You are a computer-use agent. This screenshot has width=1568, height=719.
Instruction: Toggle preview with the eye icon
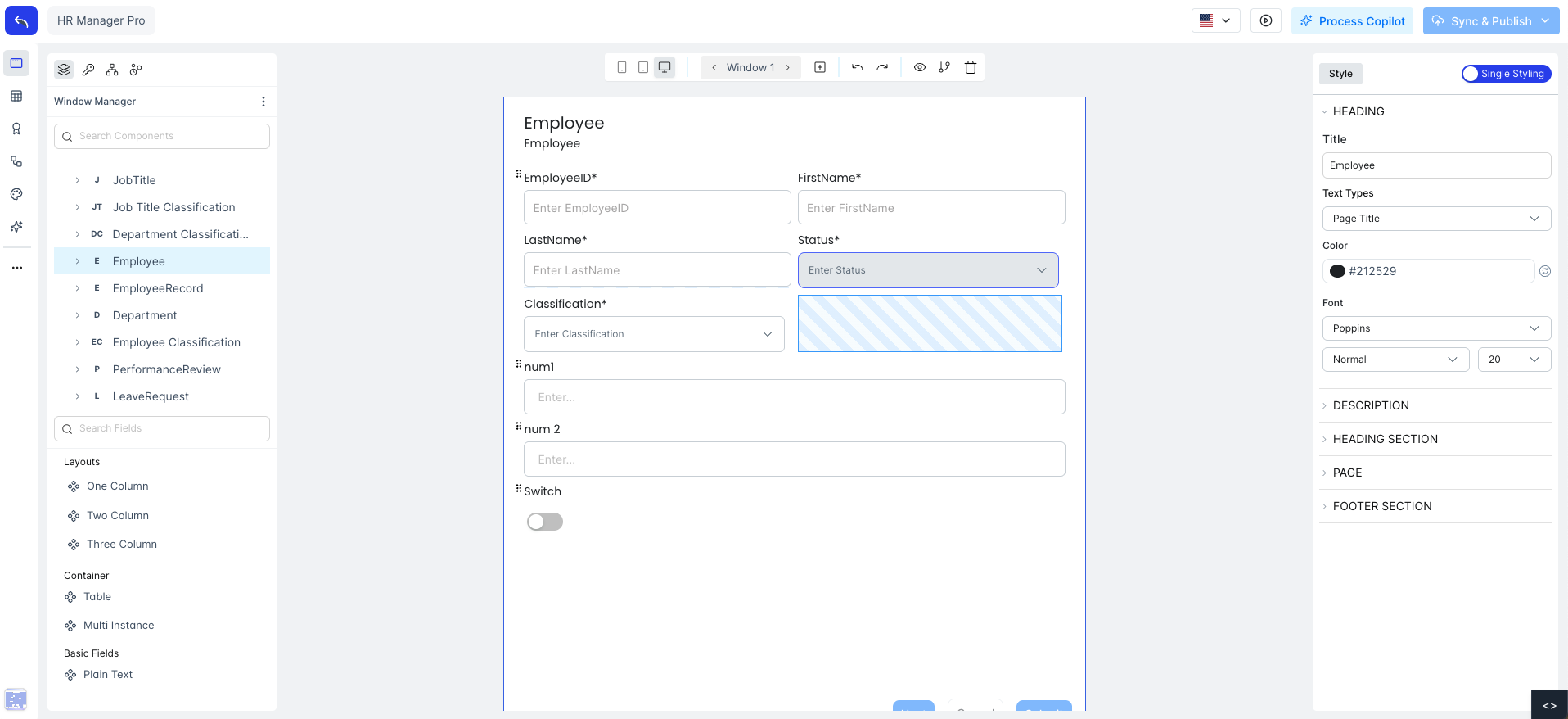pyautogui.click(x=920, y=67)
